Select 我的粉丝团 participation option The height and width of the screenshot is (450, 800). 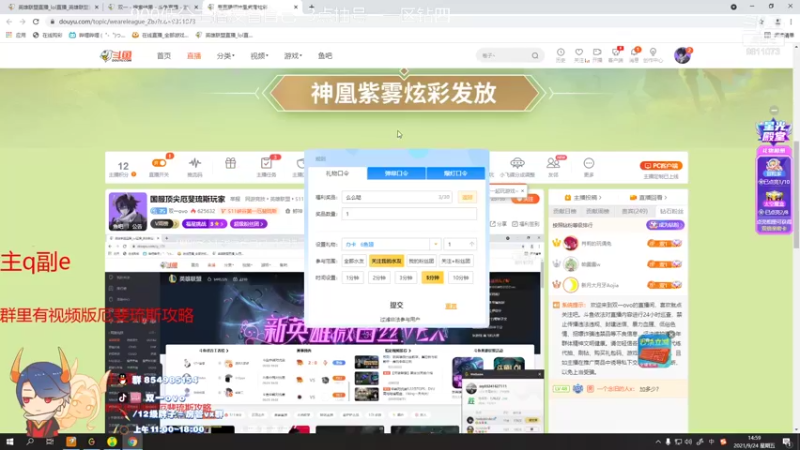coord(421,261)
